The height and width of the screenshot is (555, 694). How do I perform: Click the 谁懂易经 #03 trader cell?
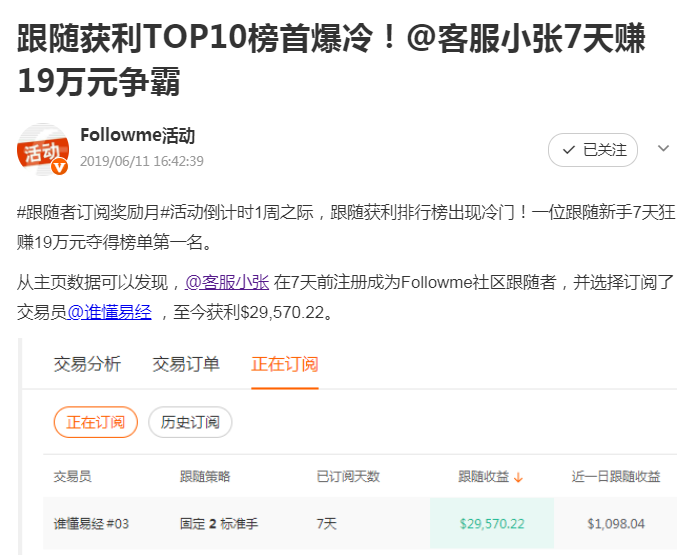coord(91,524)
